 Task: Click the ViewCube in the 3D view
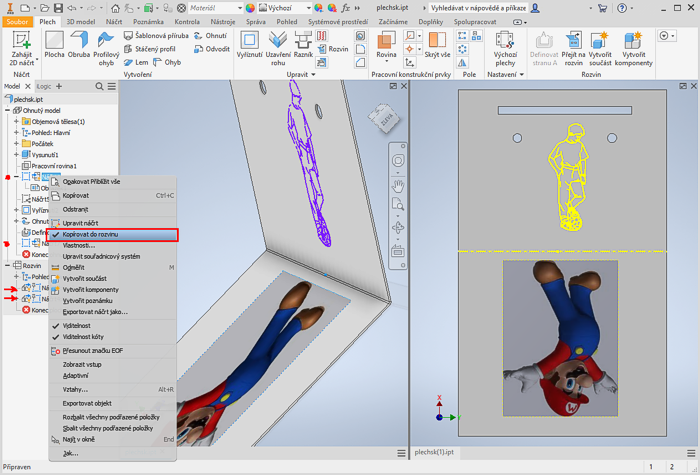pyautogui.click(x=384, y=118)
